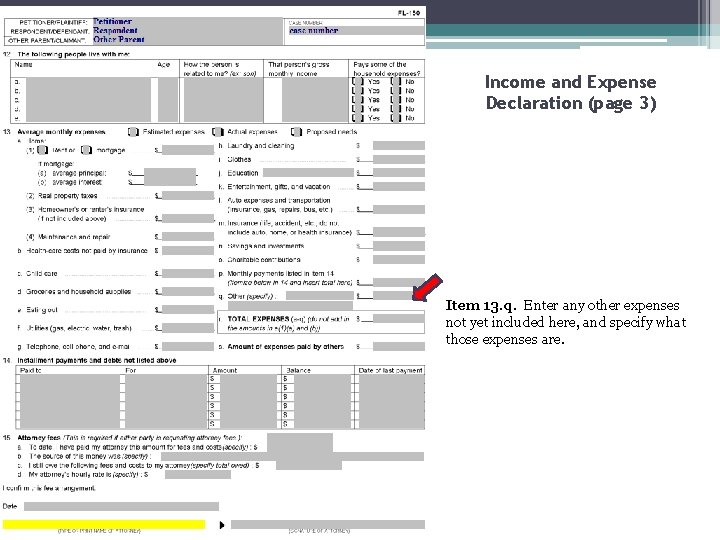
Task: Click the Savings and investments amount field
Action: click(399, 246)
